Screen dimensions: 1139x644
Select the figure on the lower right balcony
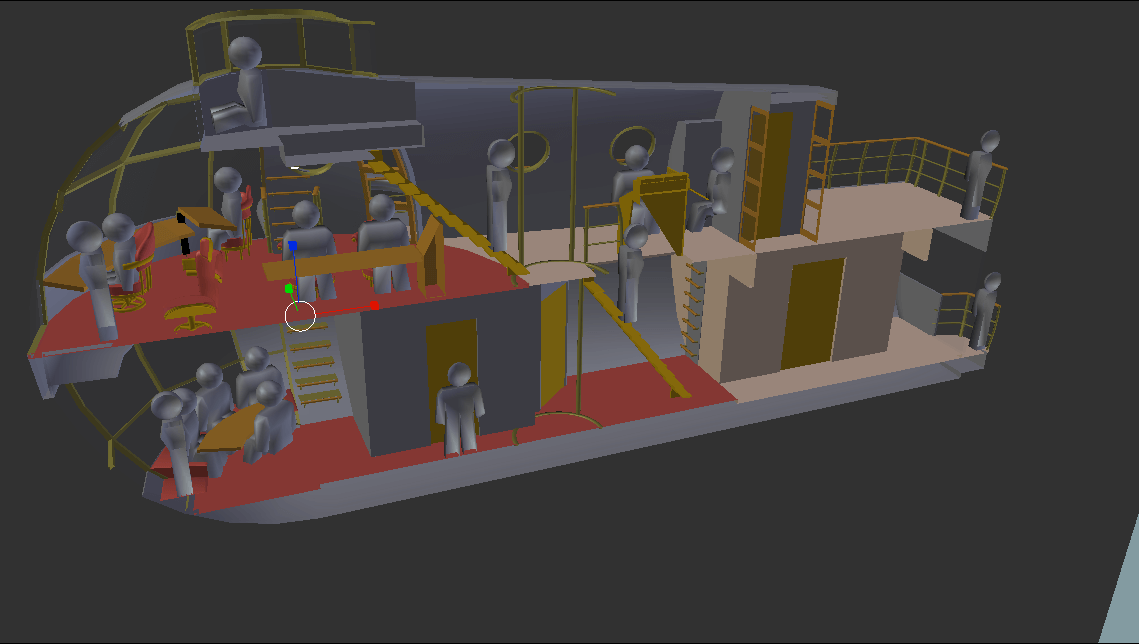[x=984, y=311]
